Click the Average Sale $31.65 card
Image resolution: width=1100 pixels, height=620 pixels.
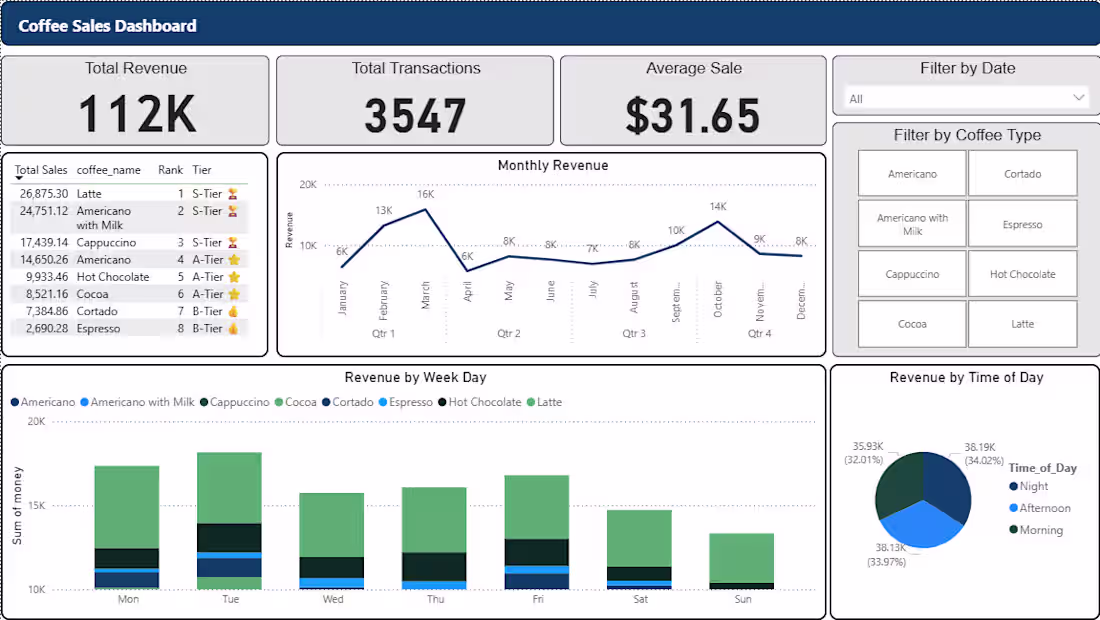click(693, 100)
